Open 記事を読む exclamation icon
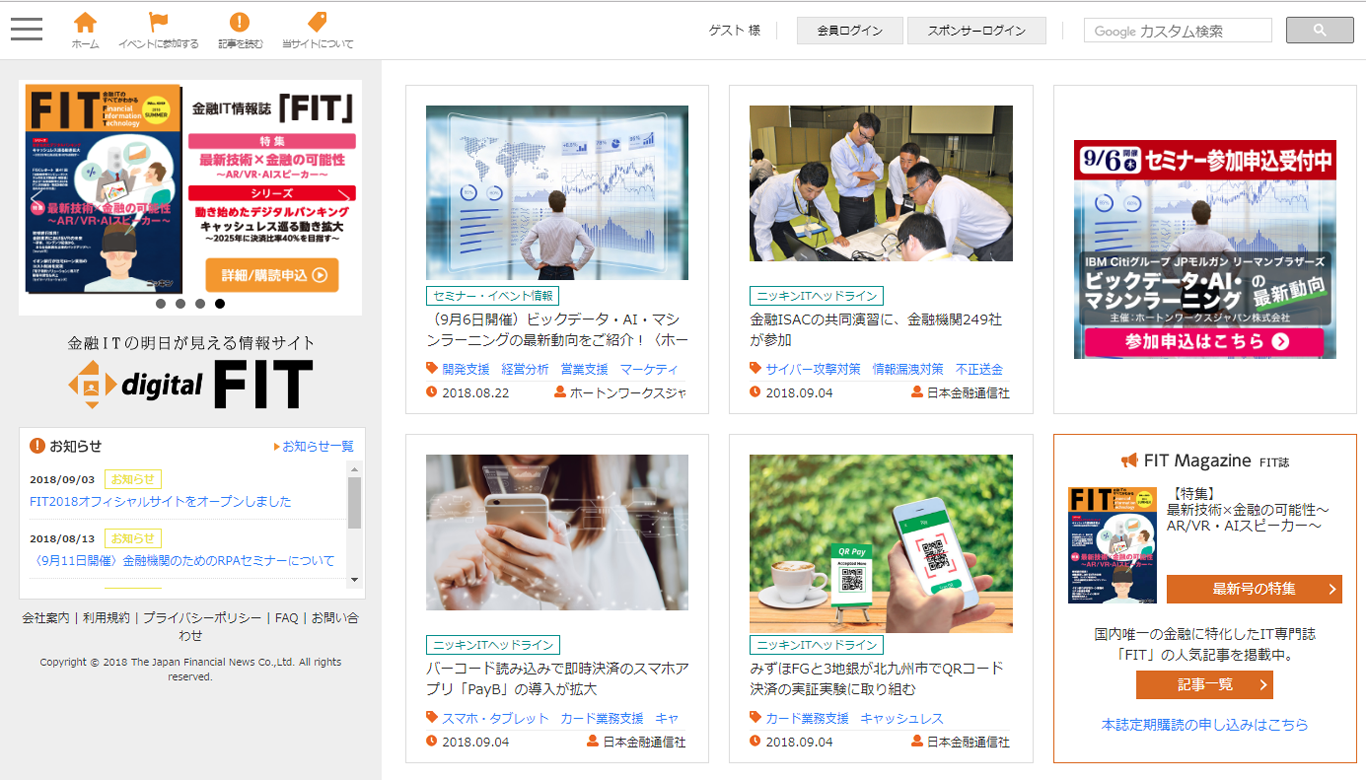Image resolution: width=1366 pixels, height=780 pixels. (x=240, y=30)
